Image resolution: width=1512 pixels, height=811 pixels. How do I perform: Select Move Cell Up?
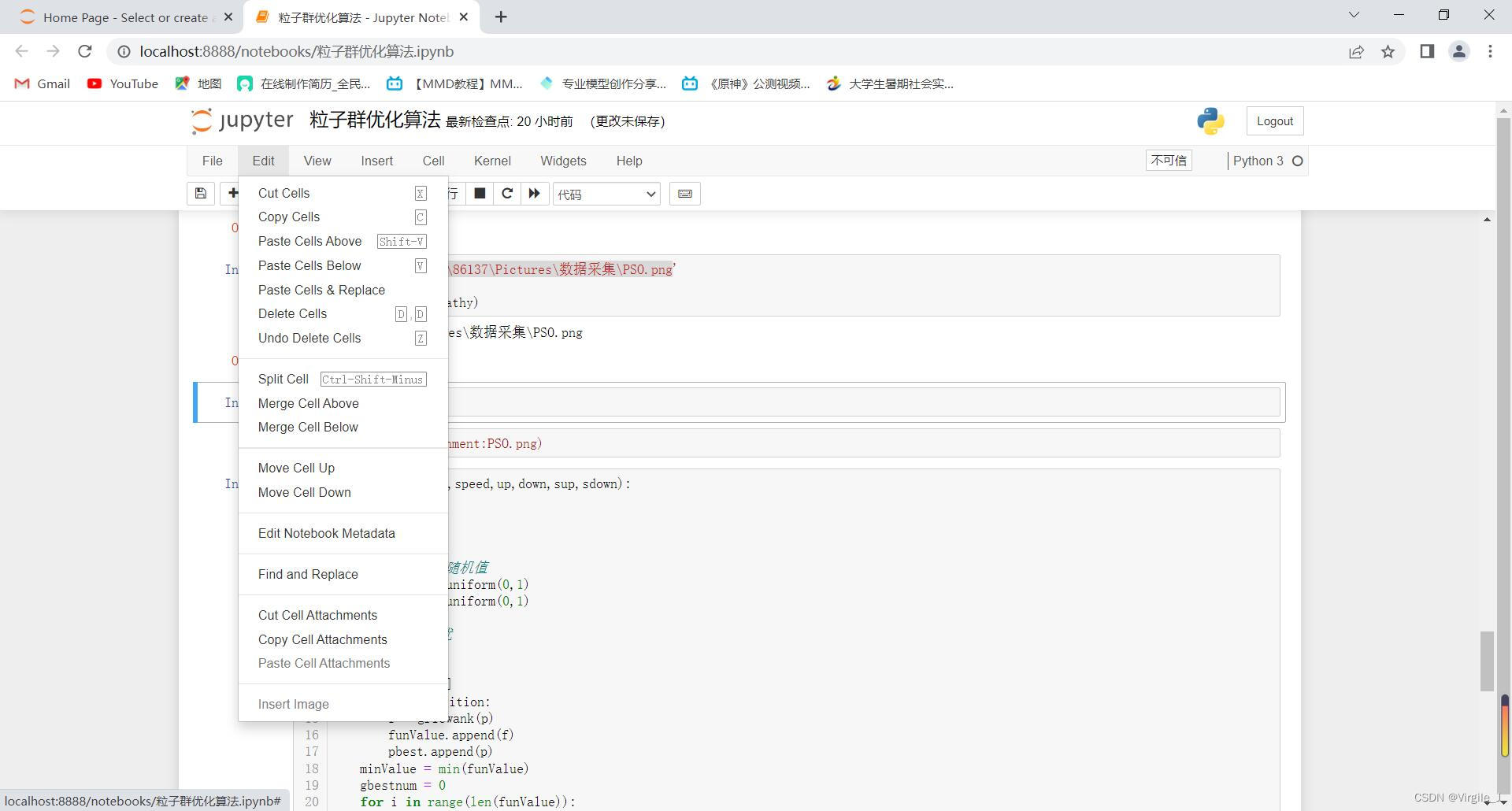(x=343, y=468)
